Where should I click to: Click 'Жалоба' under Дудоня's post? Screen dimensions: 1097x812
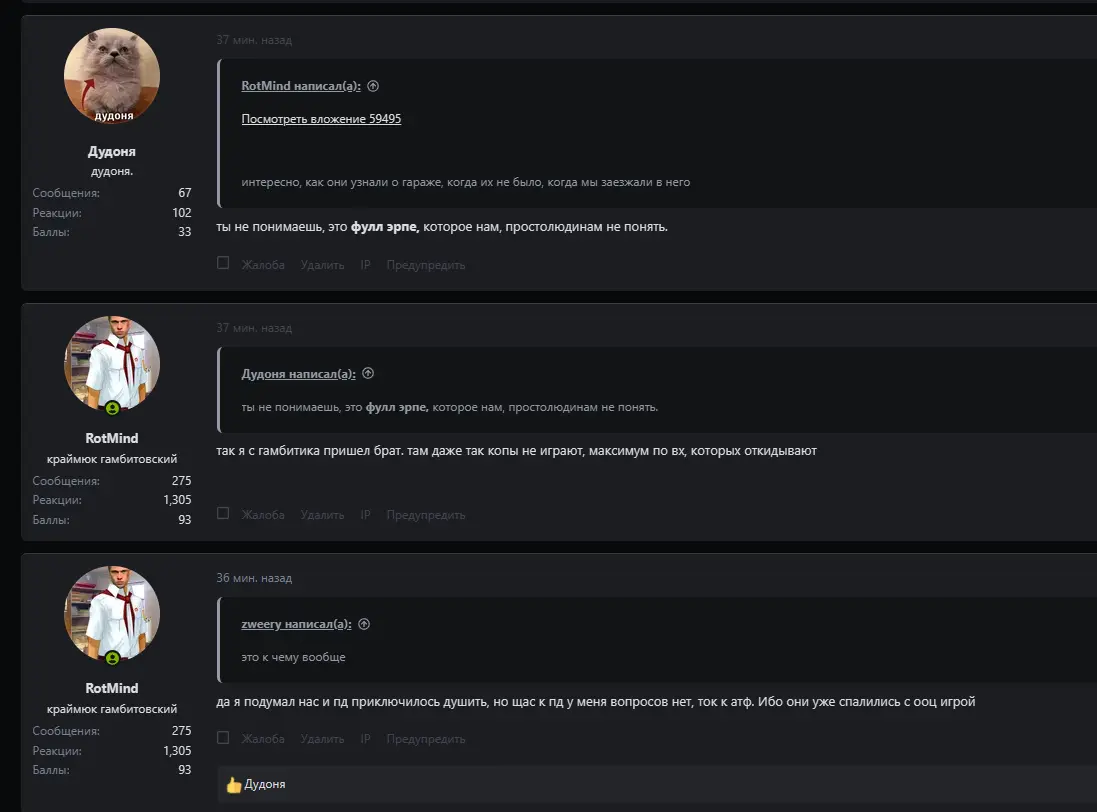point(263,265)
